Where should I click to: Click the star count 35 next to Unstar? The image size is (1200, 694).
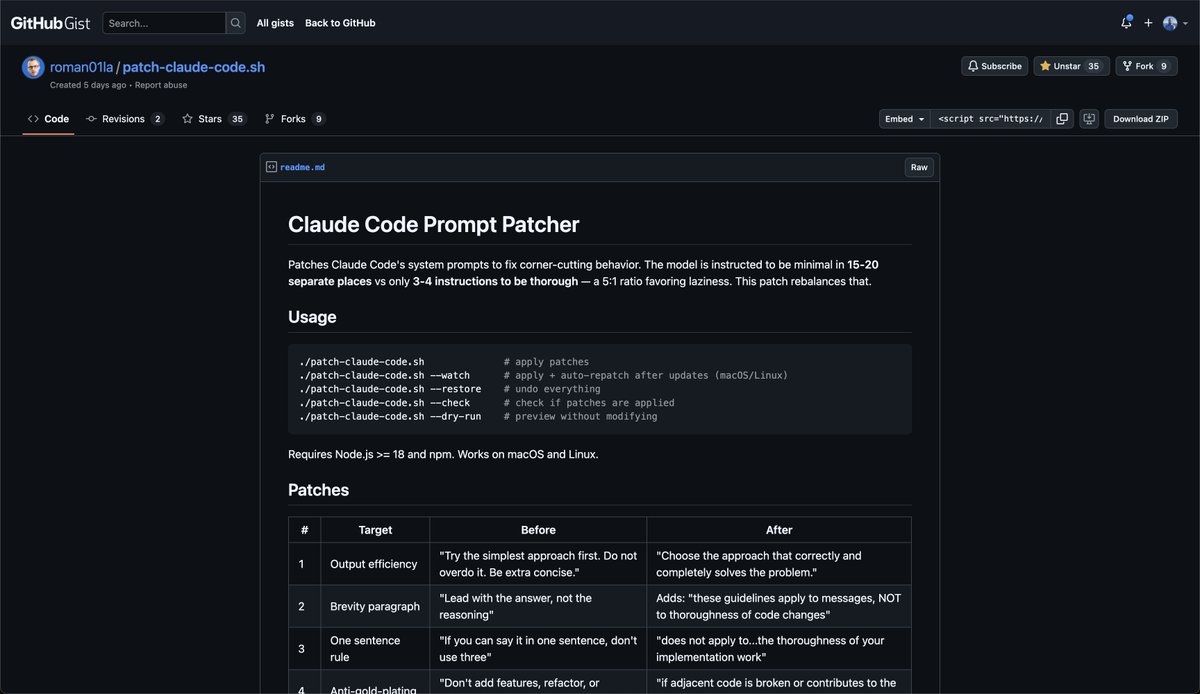click(x=1094, y=66)
